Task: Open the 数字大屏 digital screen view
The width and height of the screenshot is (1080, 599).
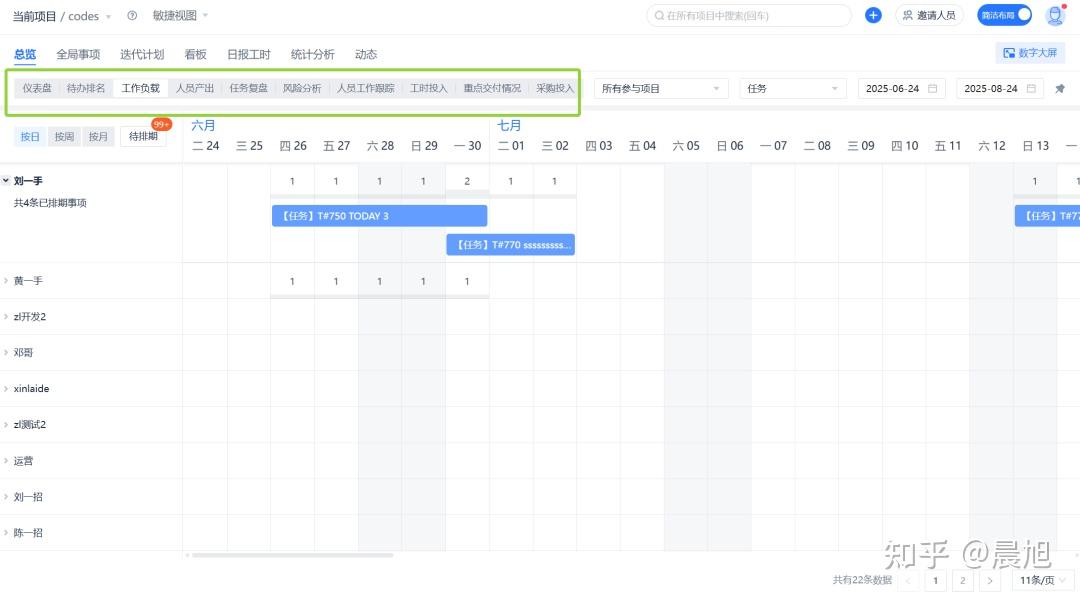Action: [x=1029, y=53]
